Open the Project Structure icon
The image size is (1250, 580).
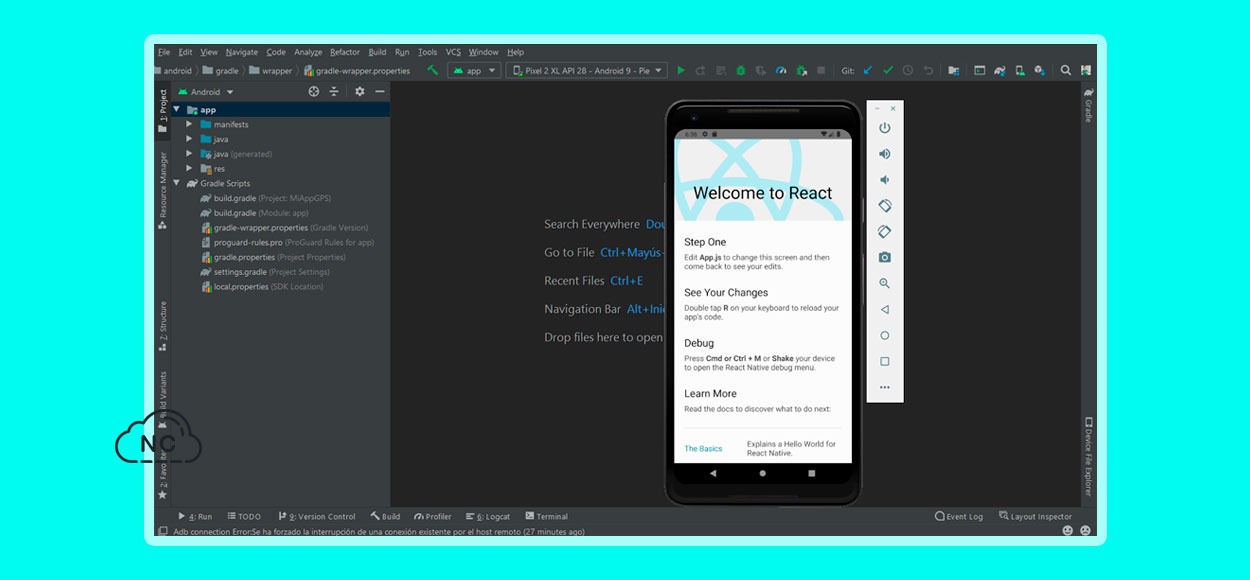tap(953, 71)
